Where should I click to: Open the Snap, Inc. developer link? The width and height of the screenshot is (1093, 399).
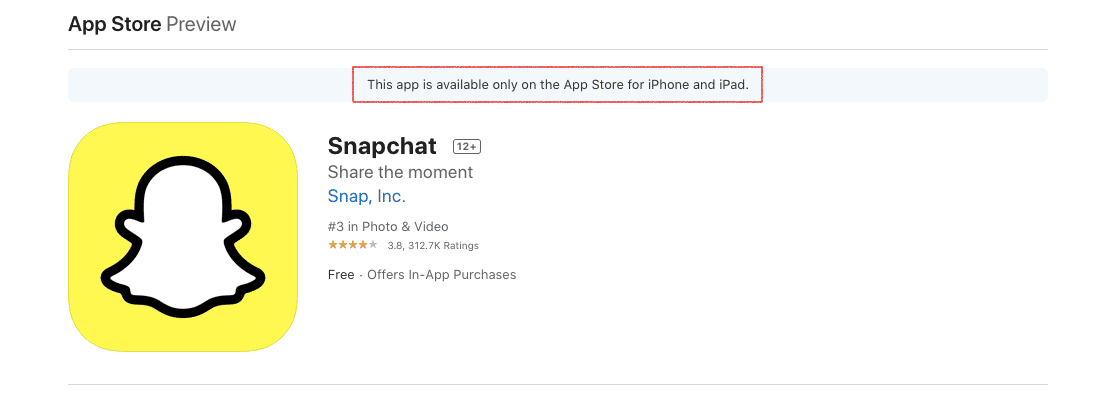(x=367, y=197)
